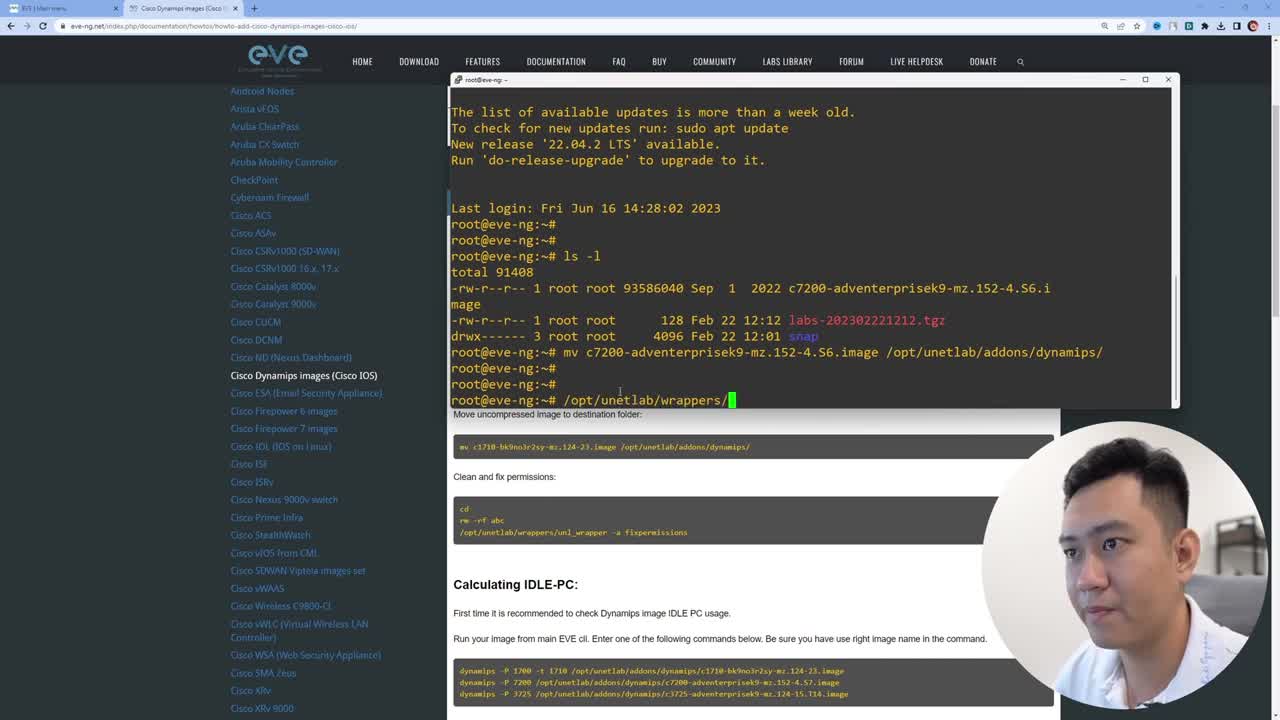Screen dimensions: 1280x720
Task: Open Aruba CX Switch sidebar link
Action: click(265, 144)
